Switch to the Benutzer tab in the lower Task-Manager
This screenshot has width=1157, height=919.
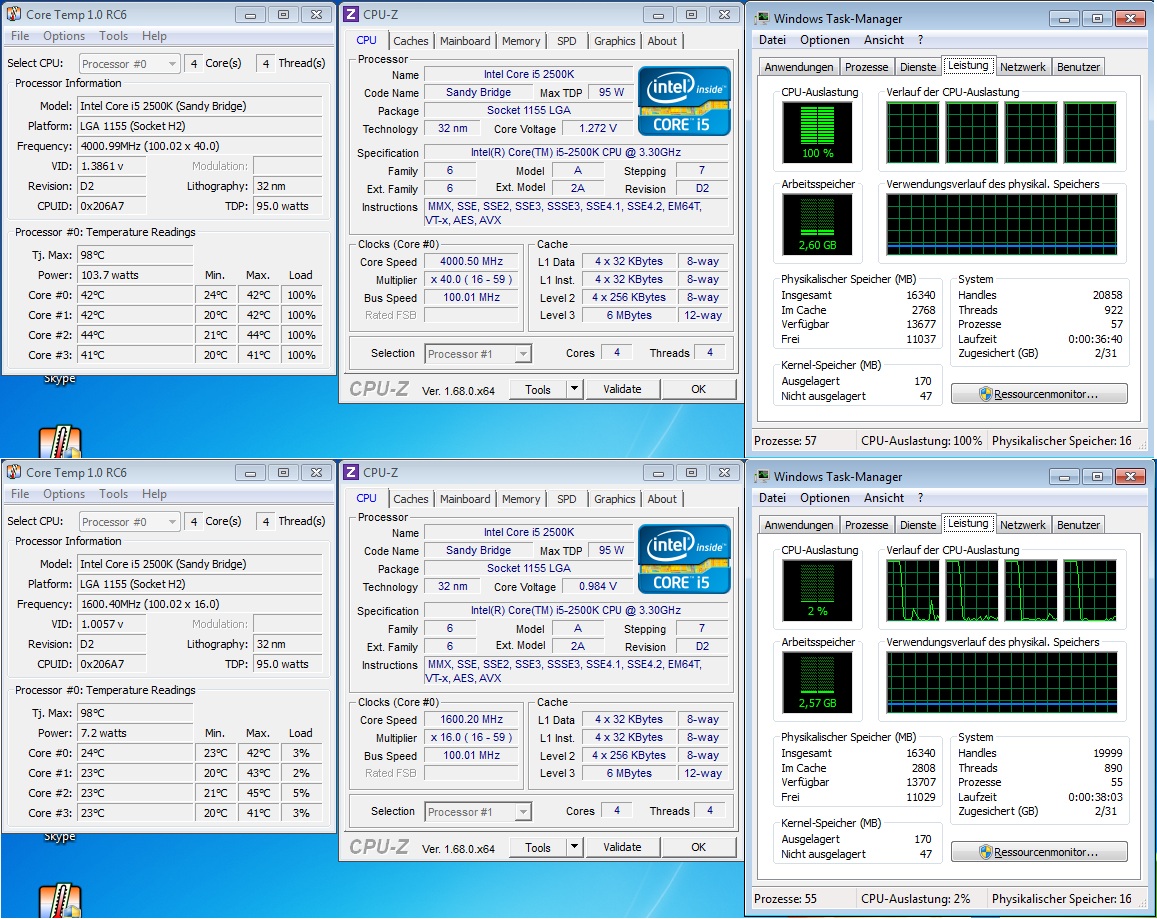pos(1078,524)
